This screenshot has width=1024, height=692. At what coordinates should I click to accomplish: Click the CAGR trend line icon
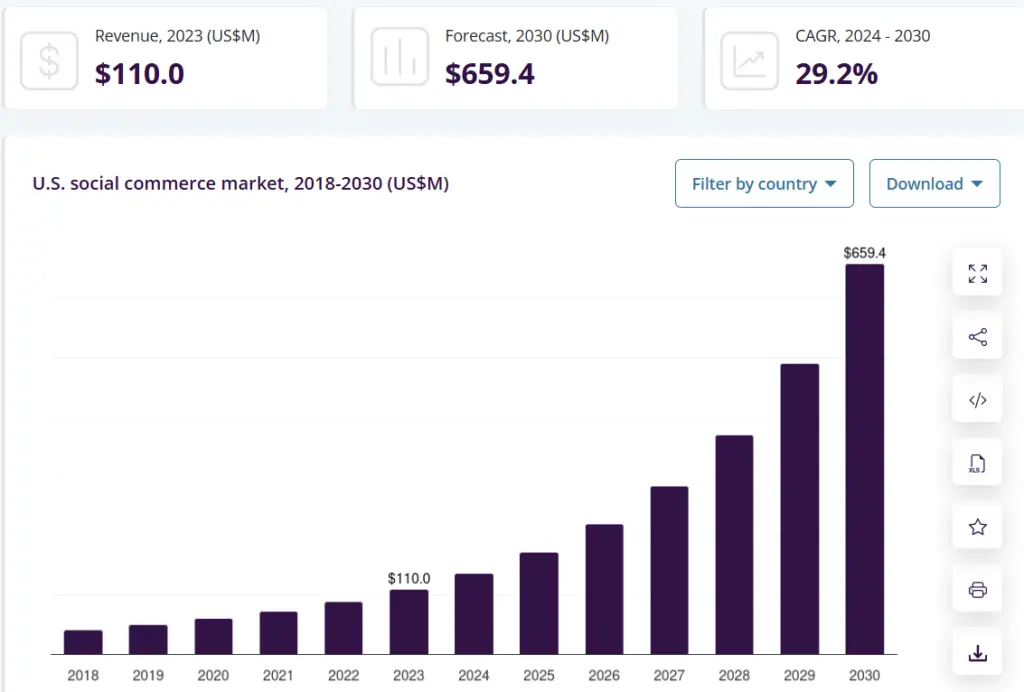click(x=748, y=60)
